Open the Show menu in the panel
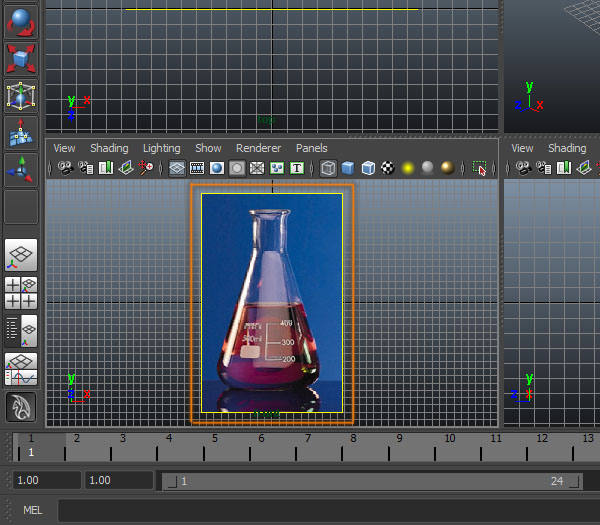This screenshot has height=525, width=600. click(208, 148)
